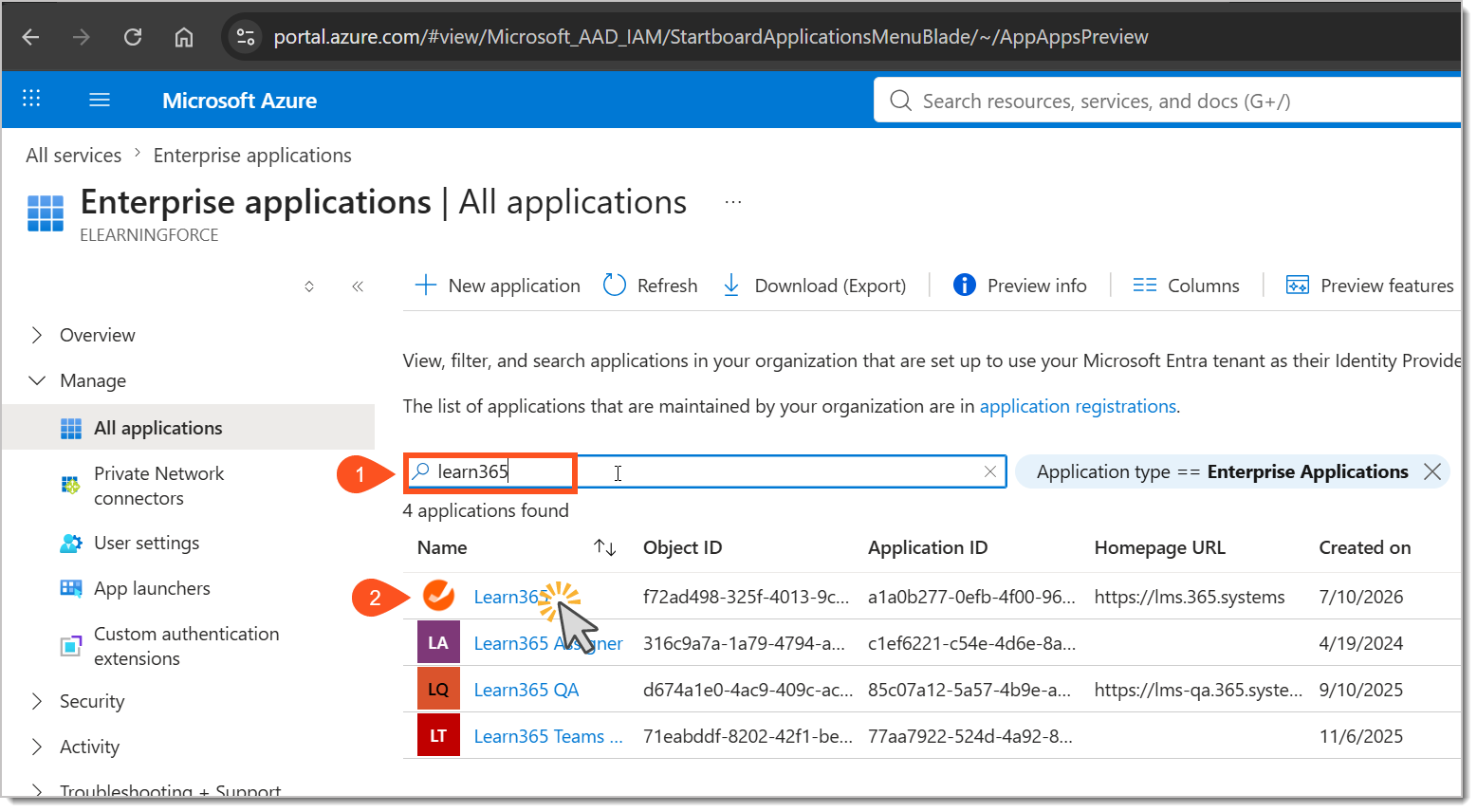Expand the Security menu section

37,701
